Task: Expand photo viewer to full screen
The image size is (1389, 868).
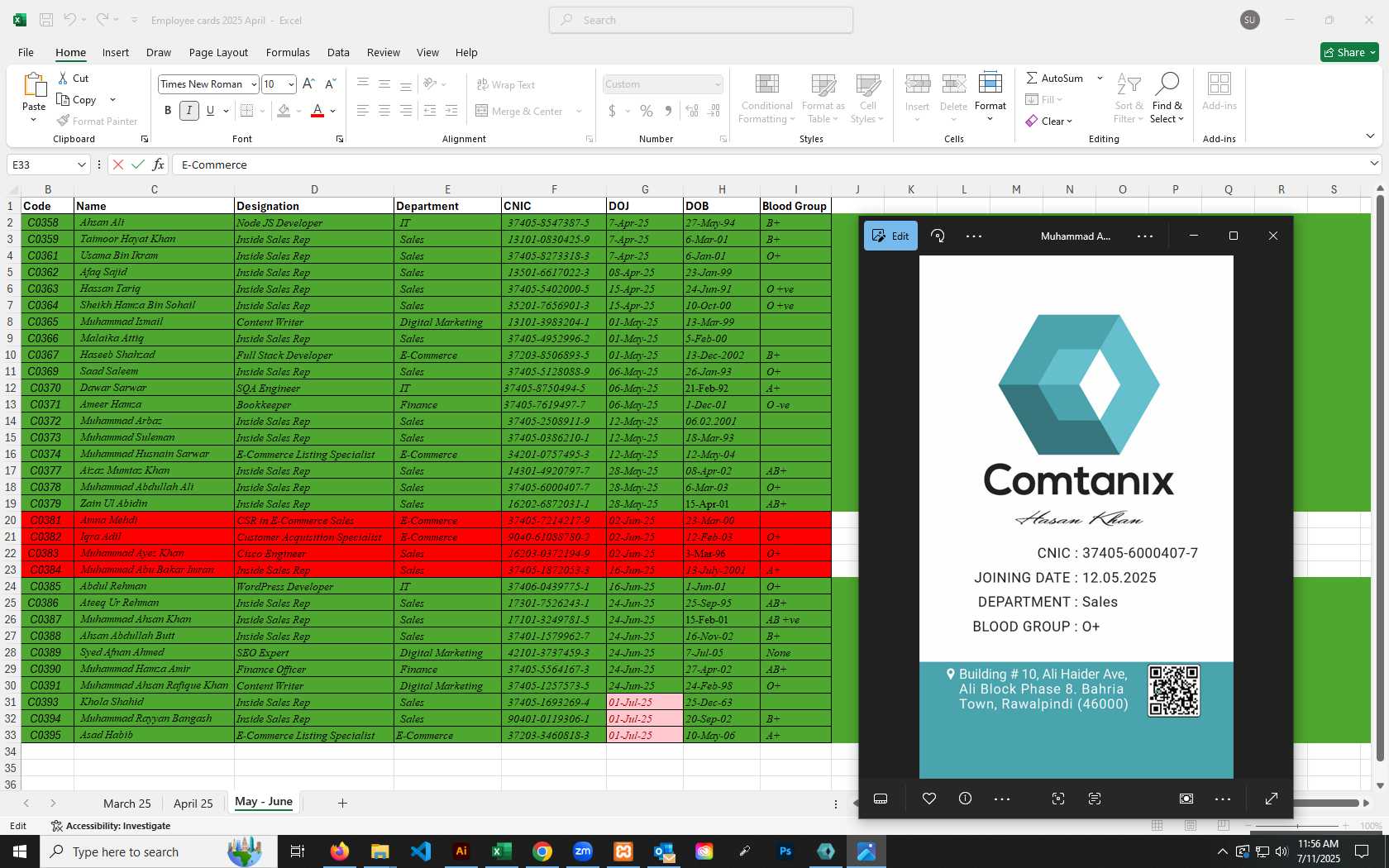Action: point(1272,799)
